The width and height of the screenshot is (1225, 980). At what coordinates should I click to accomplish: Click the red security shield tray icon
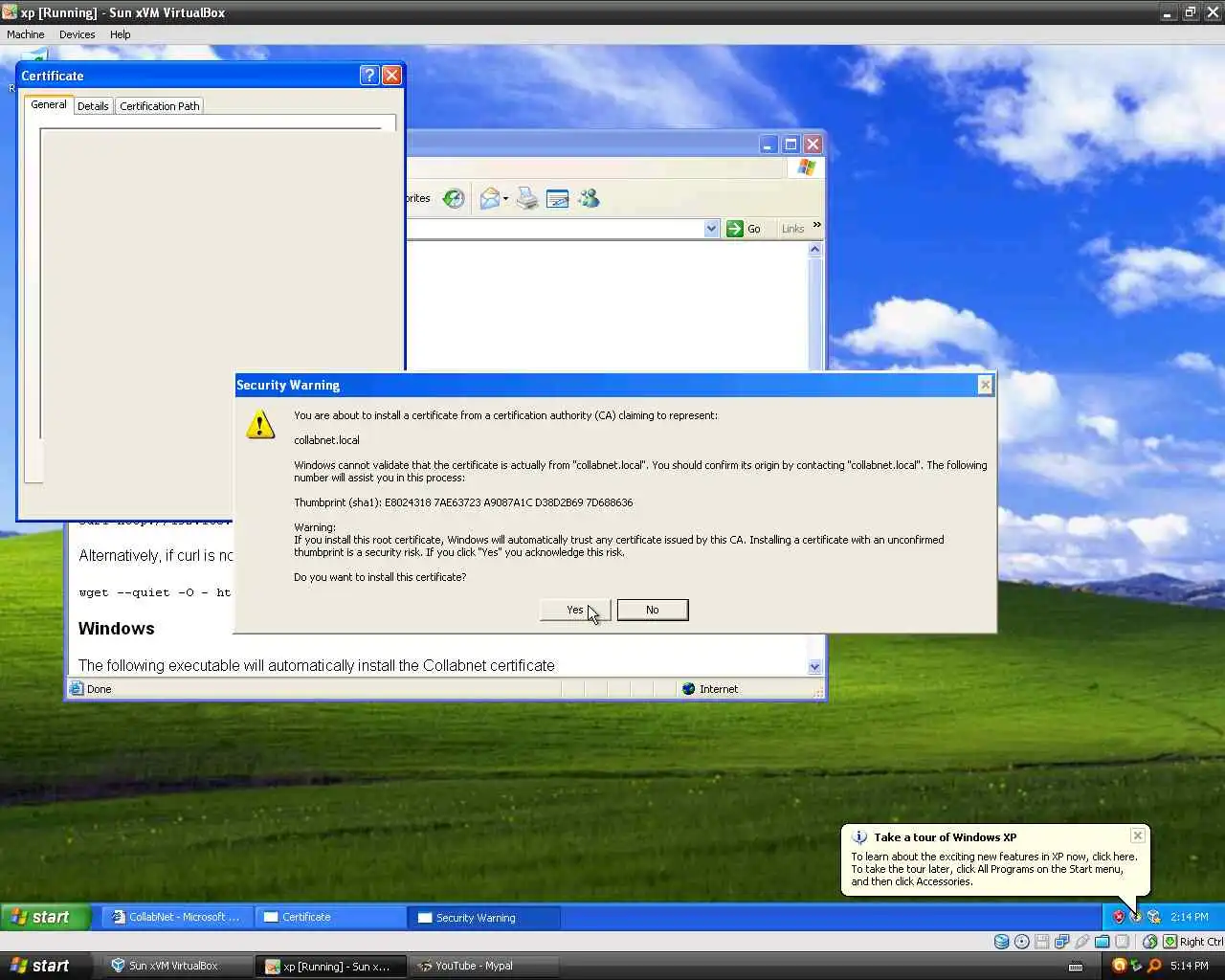[x=1118, y=917]
